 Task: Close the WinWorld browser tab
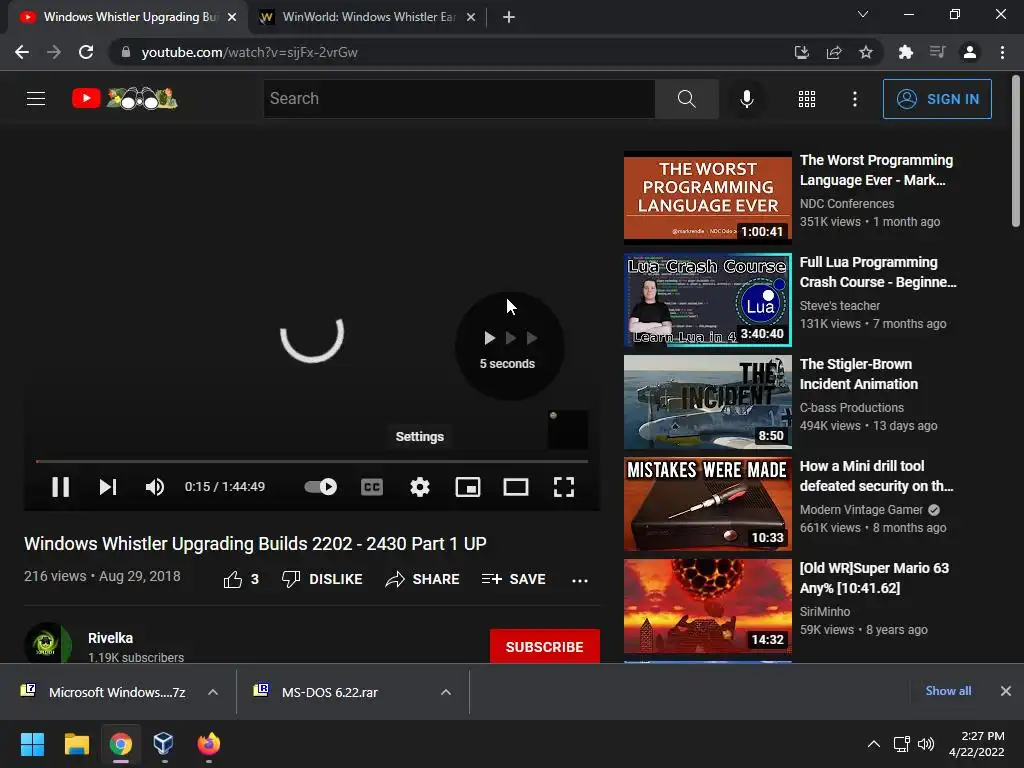tap(471, 17)
